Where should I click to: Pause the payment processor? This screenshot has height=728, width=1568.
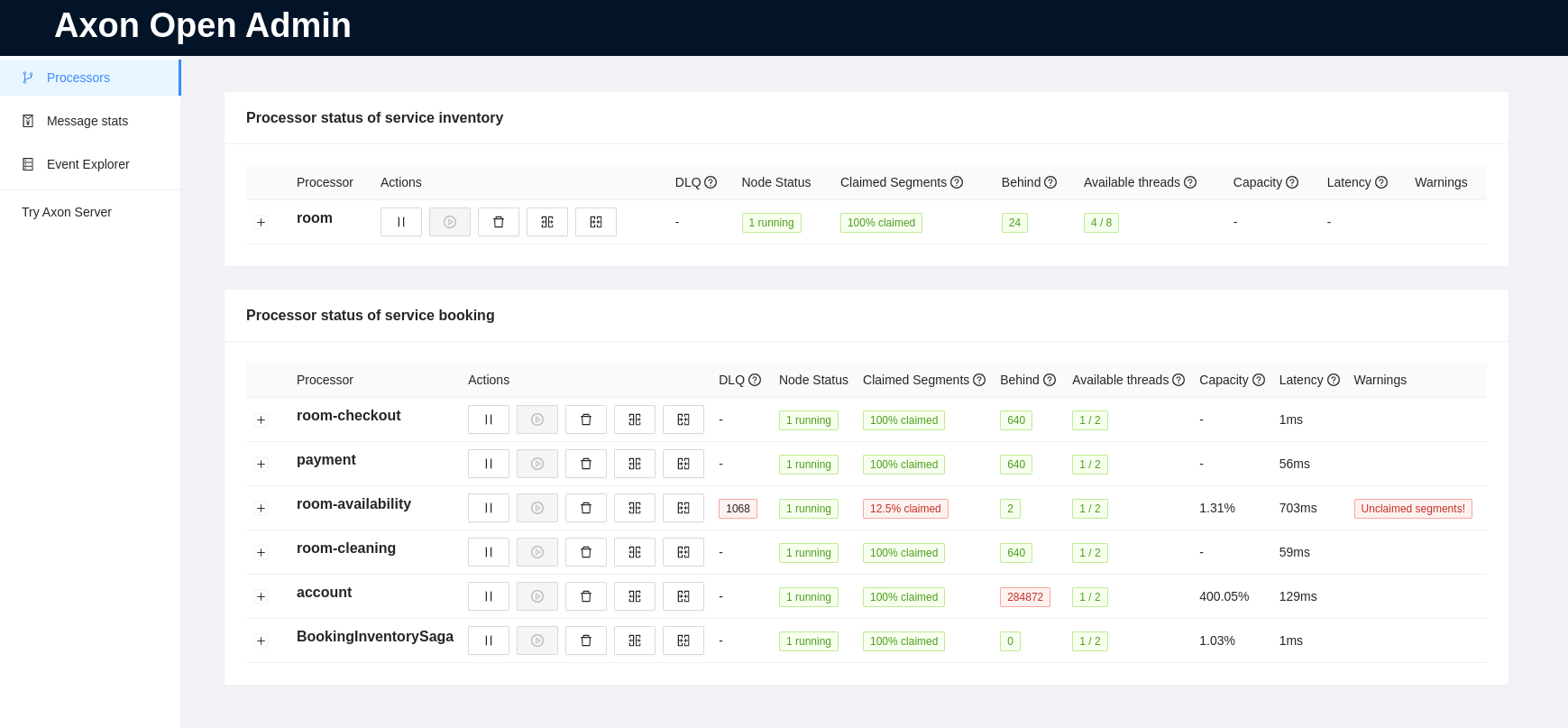489,464
